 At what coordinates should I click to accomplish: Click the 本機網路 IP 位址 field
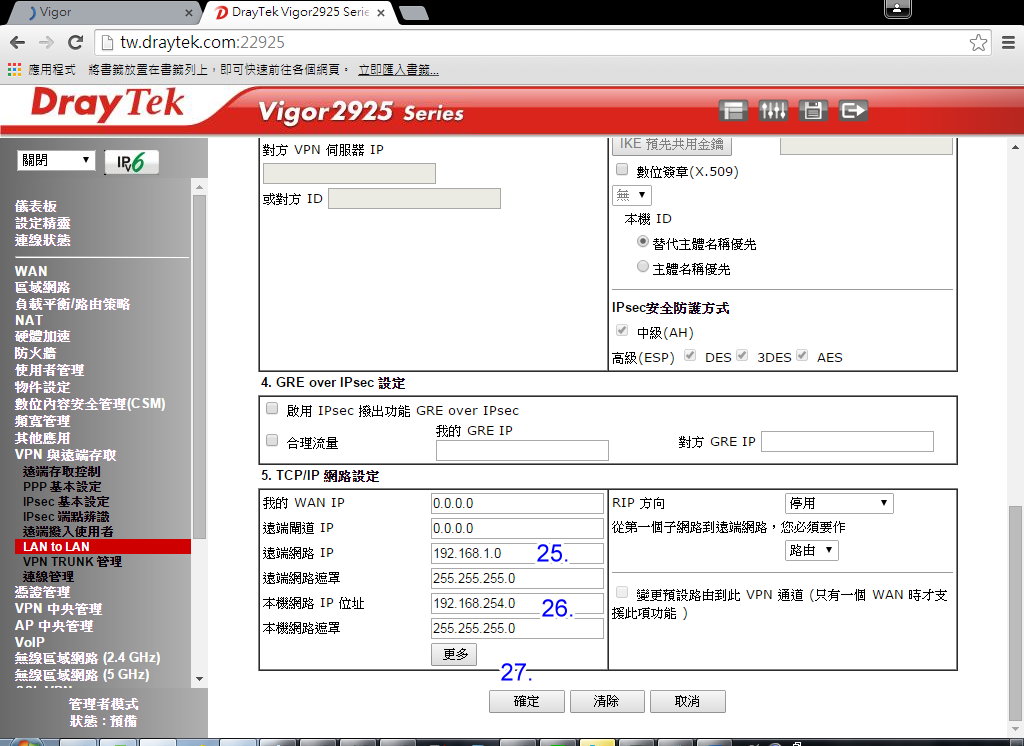point(517,603)
